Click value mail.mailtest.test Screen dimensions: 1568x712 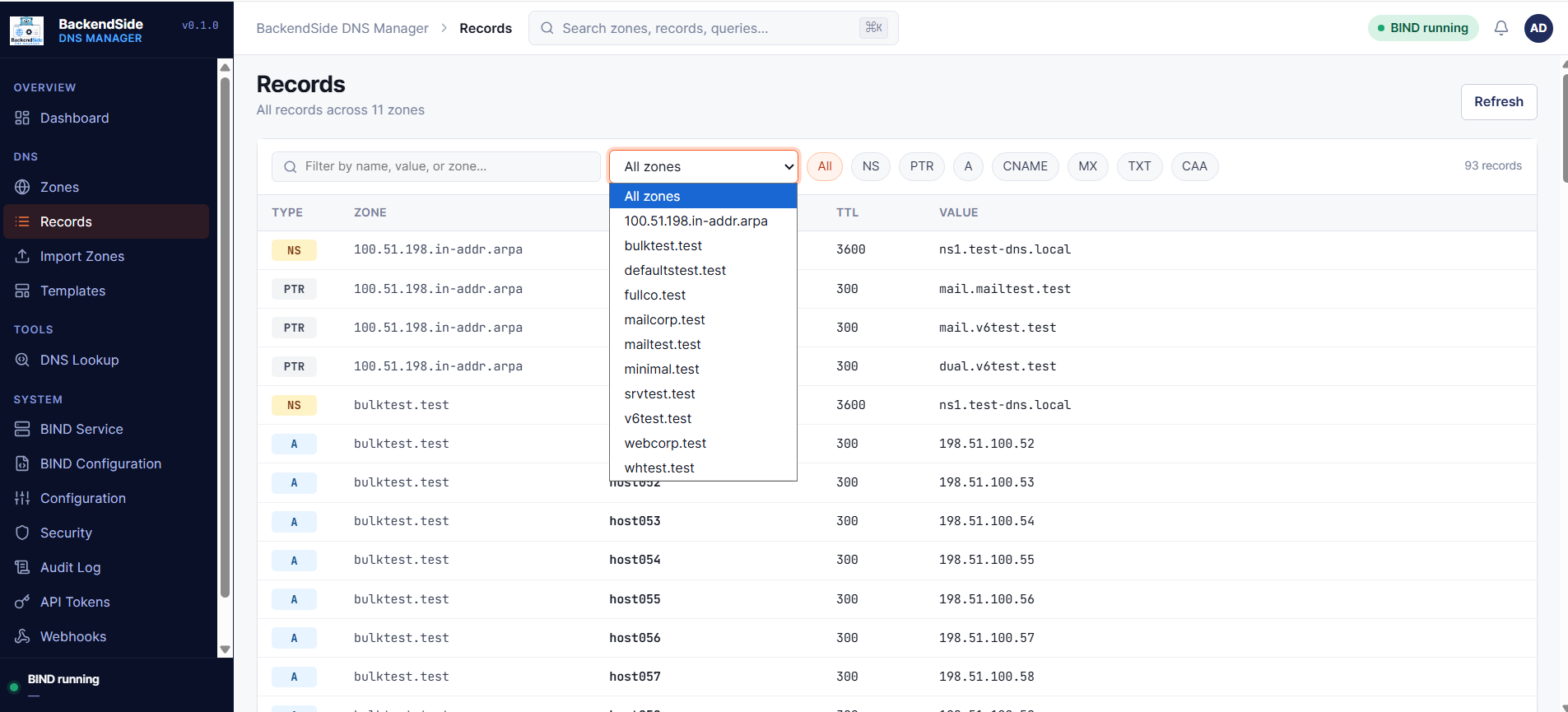1005,289
